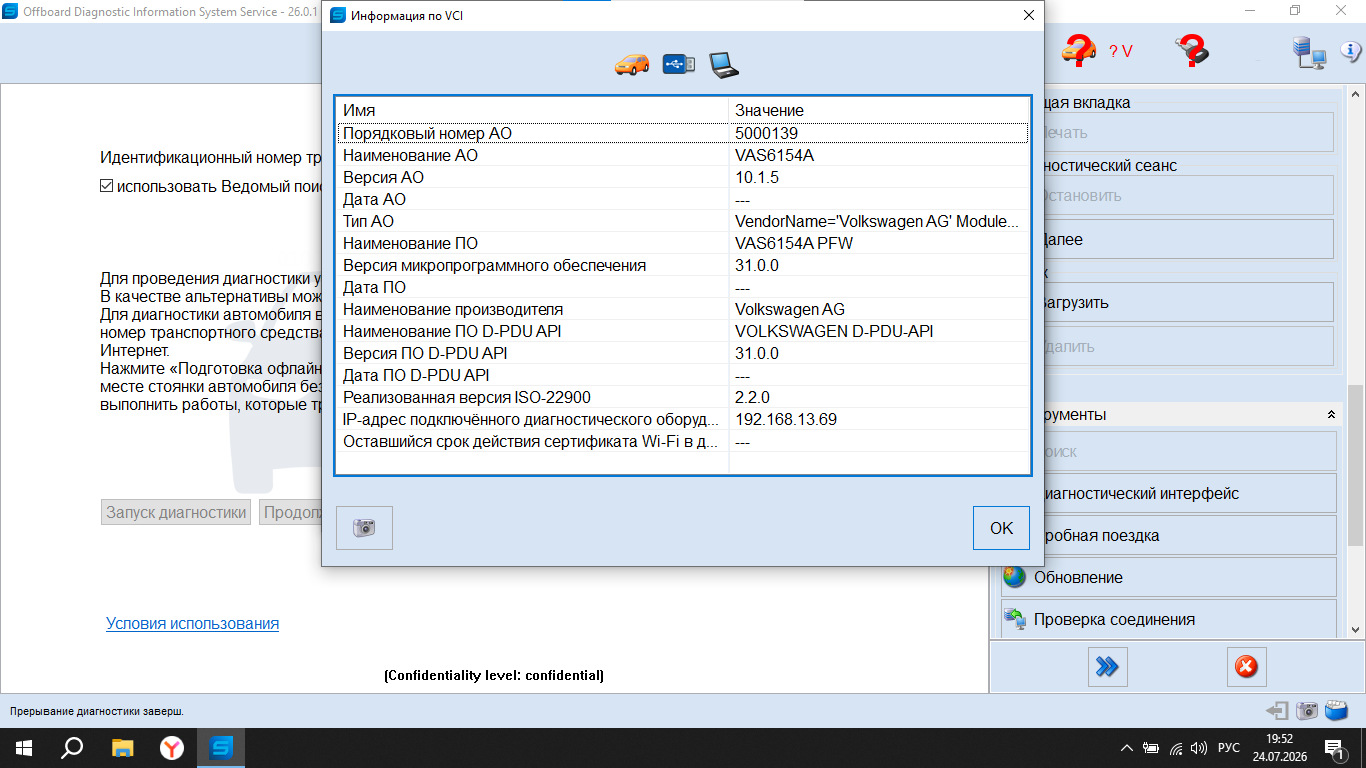Click the ISO-22900 version value 2.2.0
Image resolution: width=1366 pixels, height=768 pixels.
(752, 397)
